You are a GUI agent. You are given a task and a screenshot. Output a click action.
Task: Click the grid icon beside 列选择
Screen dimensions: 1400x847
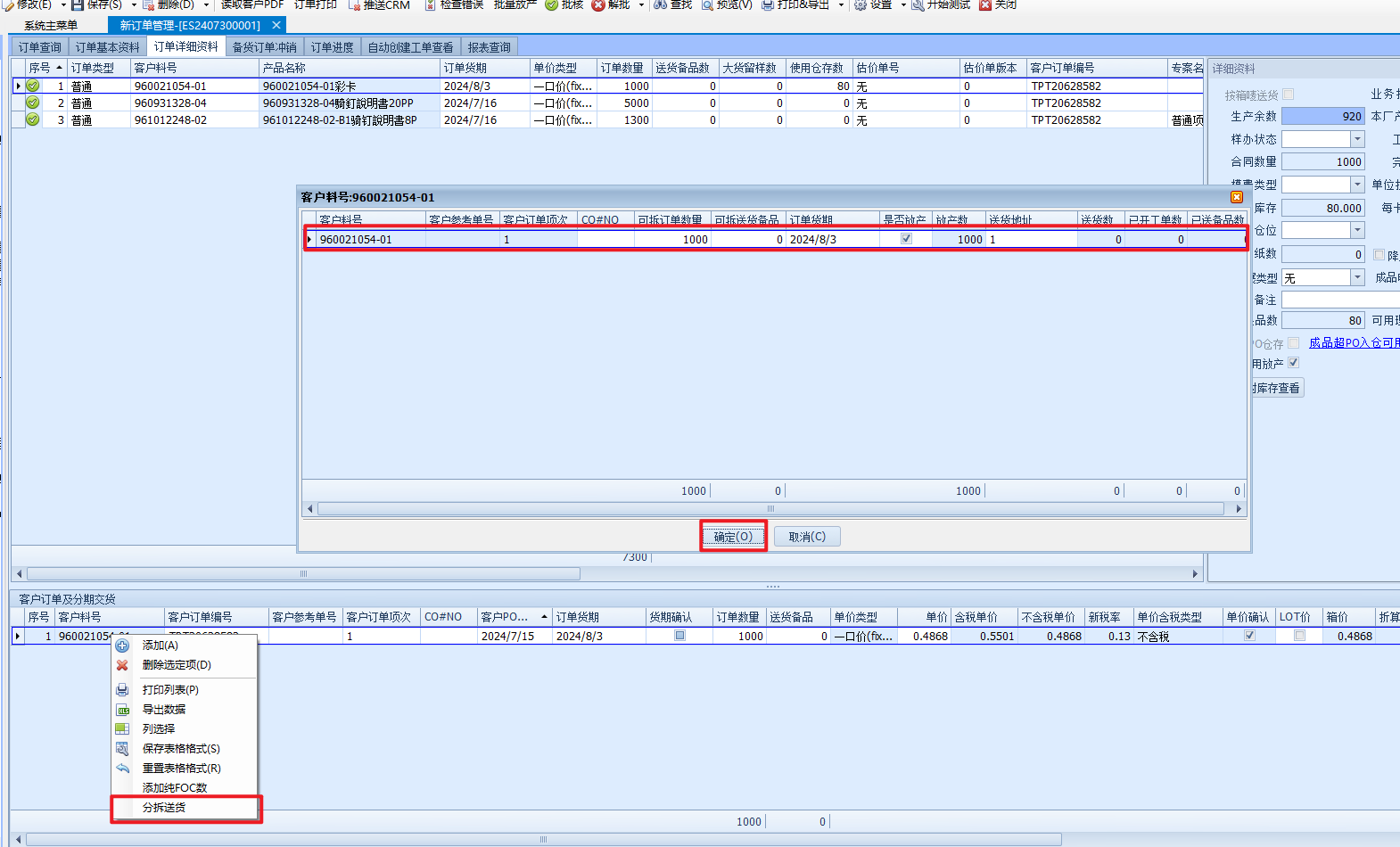tap(123, 729)
